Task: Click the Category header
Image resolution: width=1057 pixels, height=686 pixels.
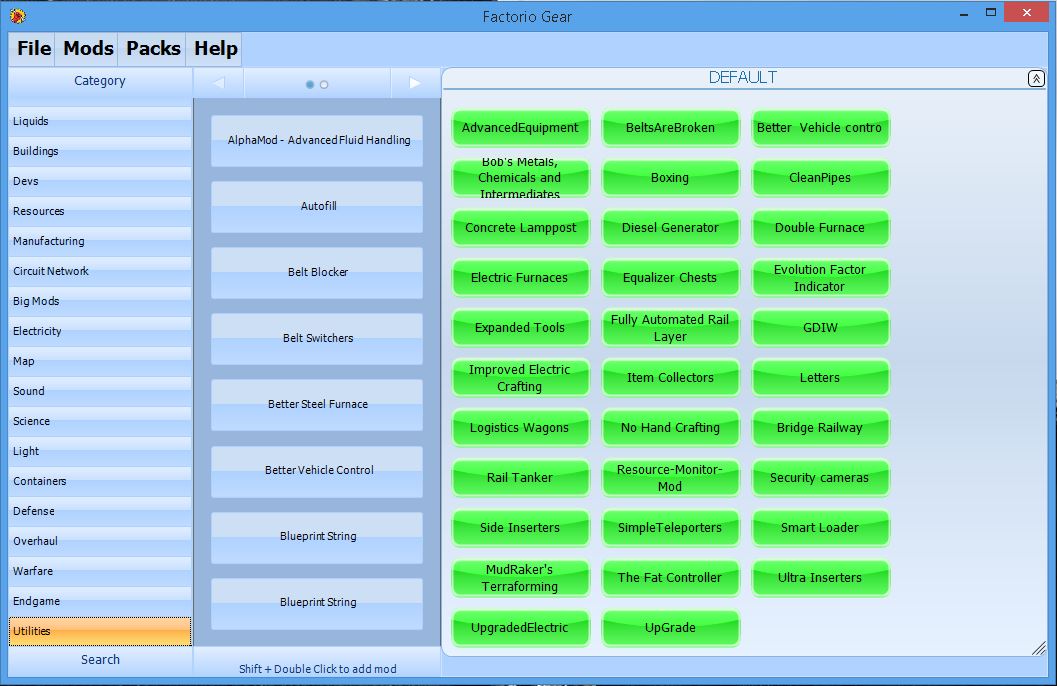Action: pos(100,81)
